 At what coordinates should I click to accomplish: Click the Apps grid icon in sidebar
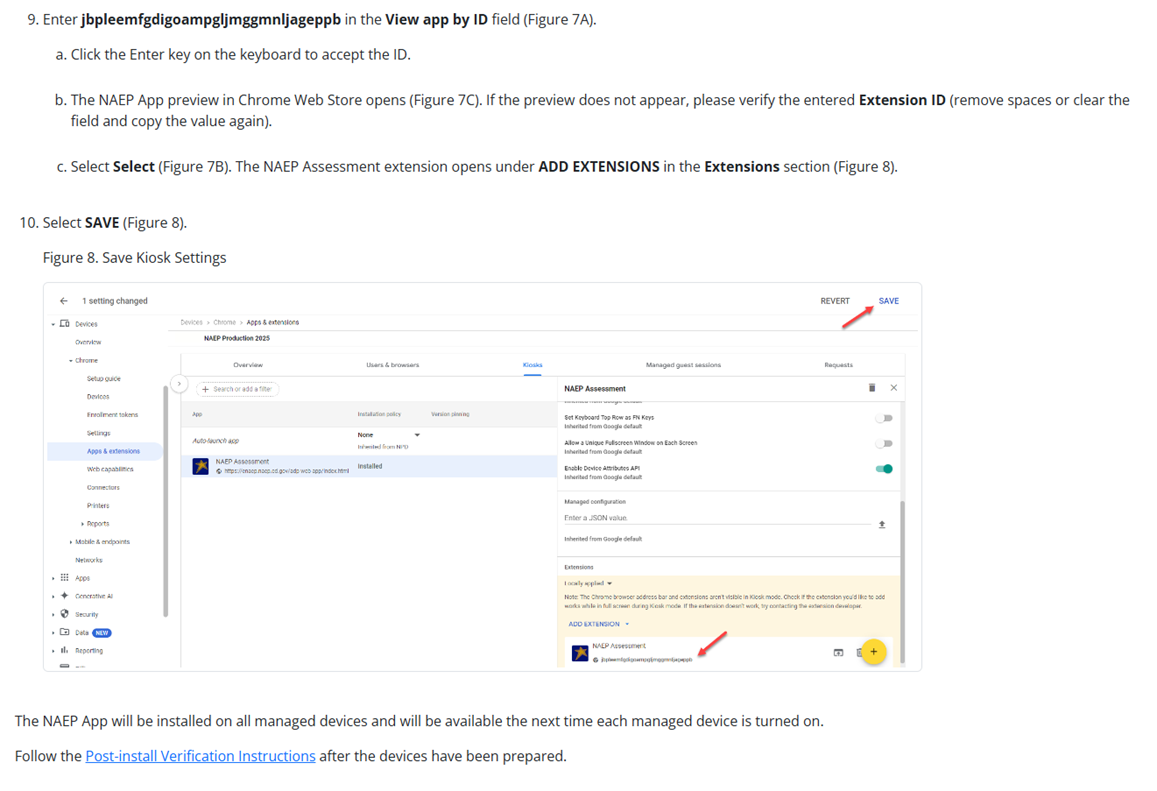65,578
